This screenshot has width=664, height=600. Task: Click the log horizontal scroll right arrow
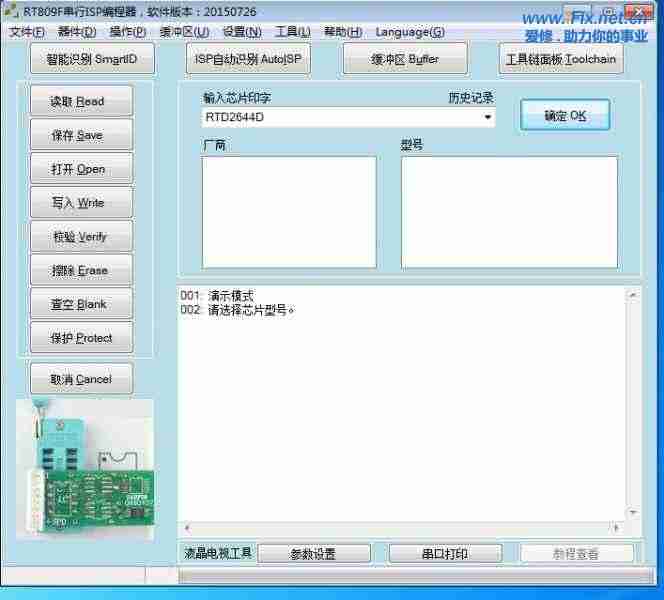click(x=616, y=528)
